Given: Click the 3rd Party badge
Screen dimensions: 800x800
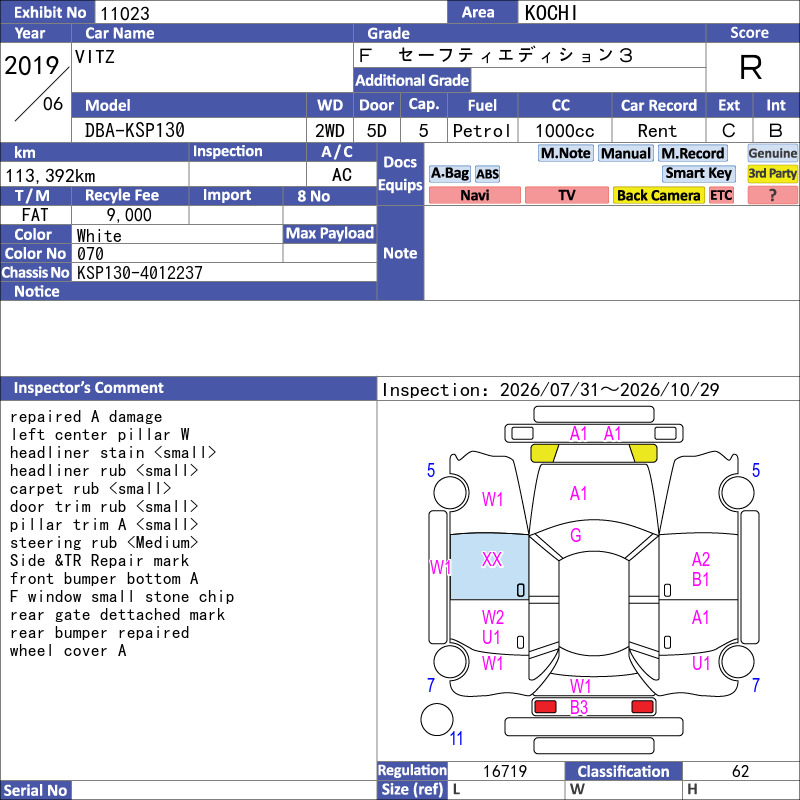Looking at the screenshot, I should [x=772, y=173].
